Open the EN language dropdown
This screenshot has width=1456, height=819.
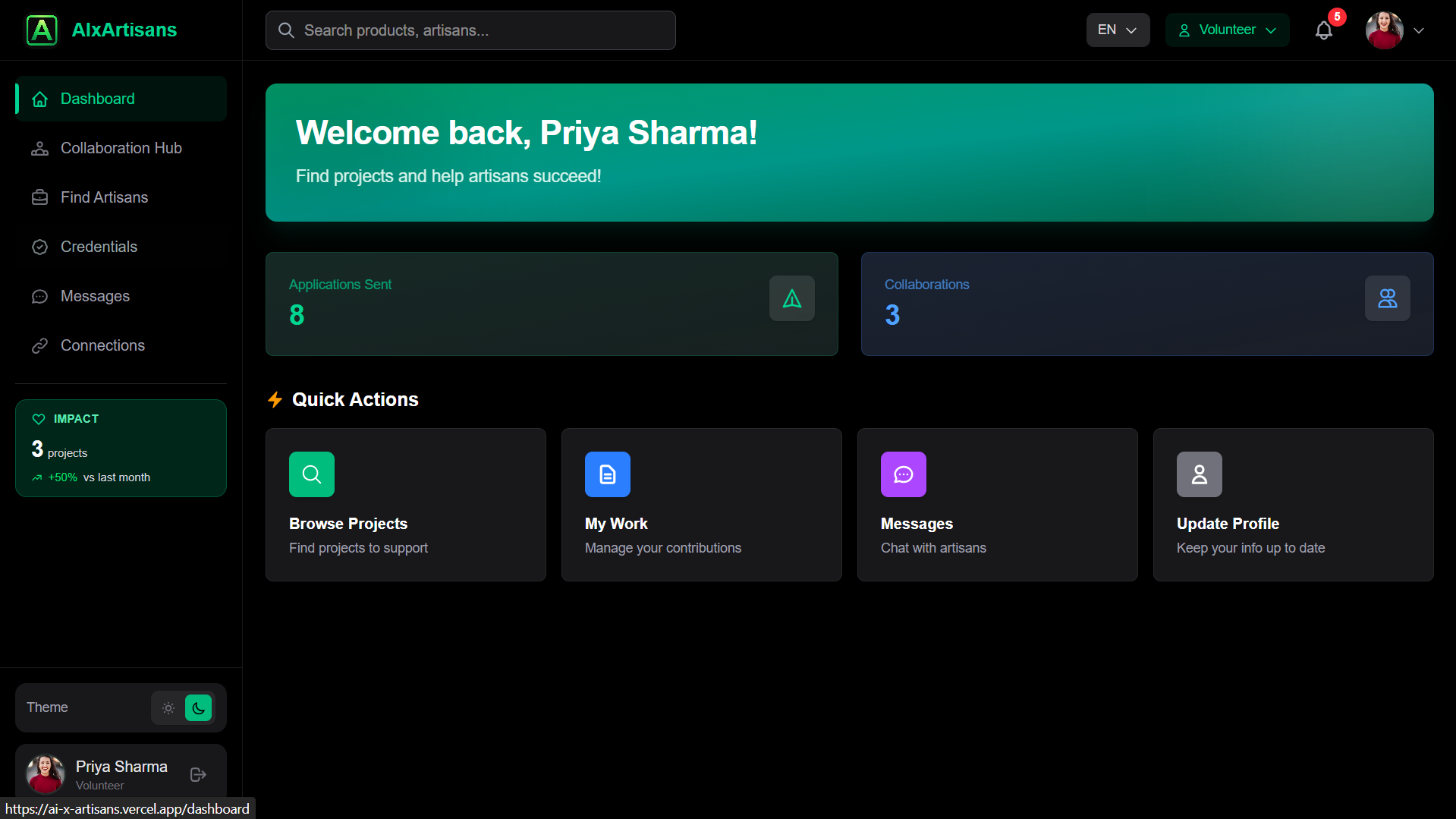(x=1118, y=30)
